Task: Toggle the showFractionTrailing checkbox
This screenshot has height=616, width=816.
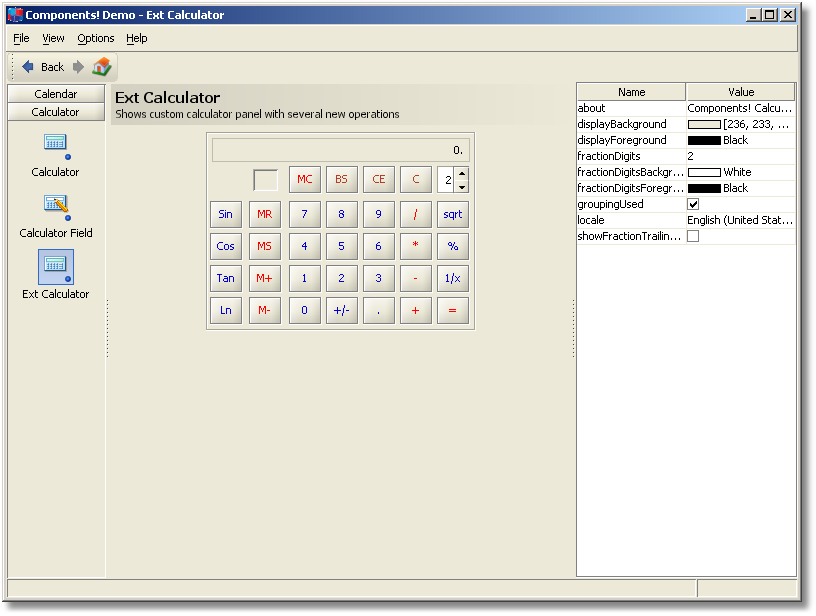Action: tap(693, 236)
